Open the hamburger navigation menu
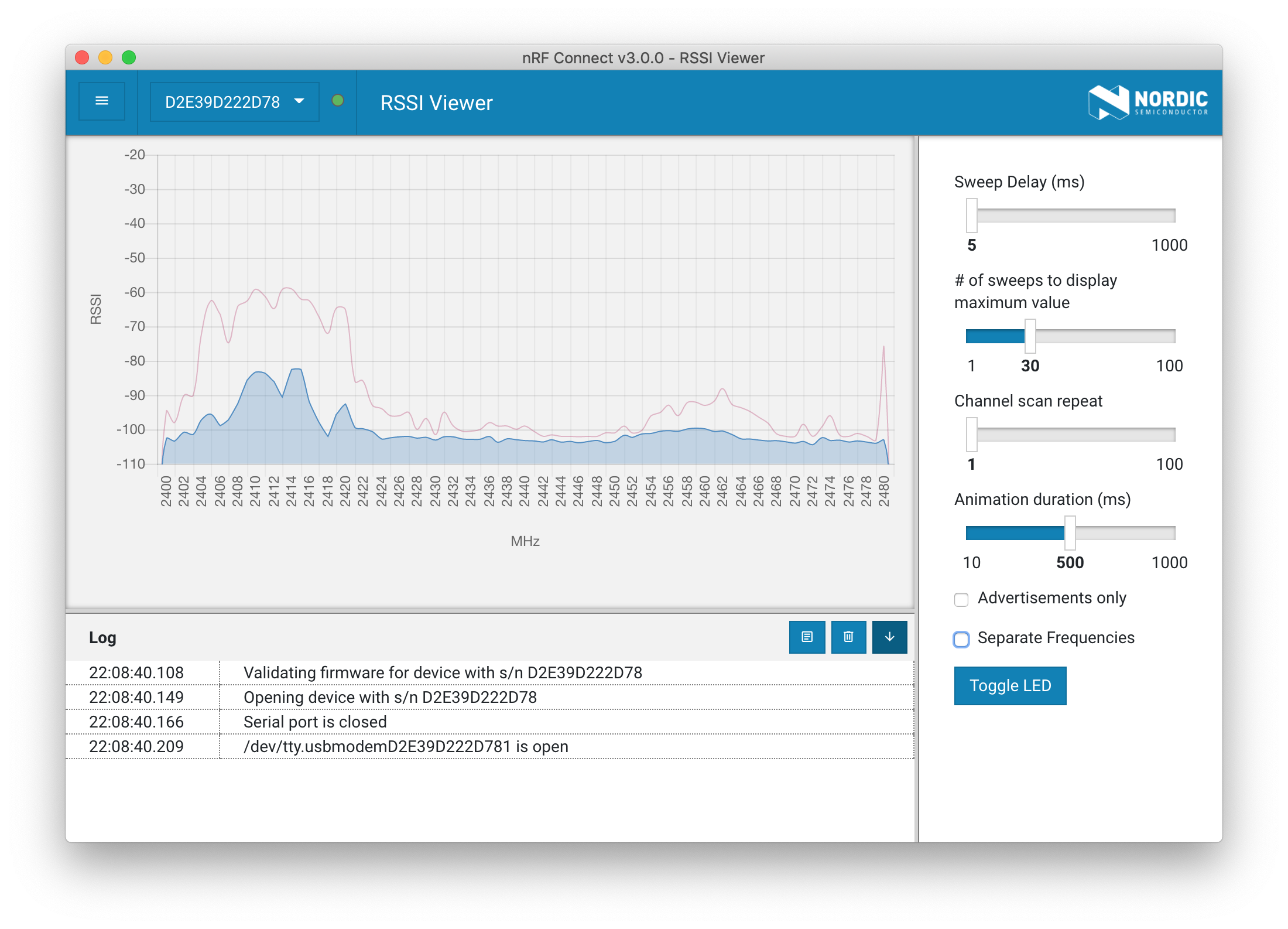The height and width of the screenshot is (929, 1288). coord(102,101)
